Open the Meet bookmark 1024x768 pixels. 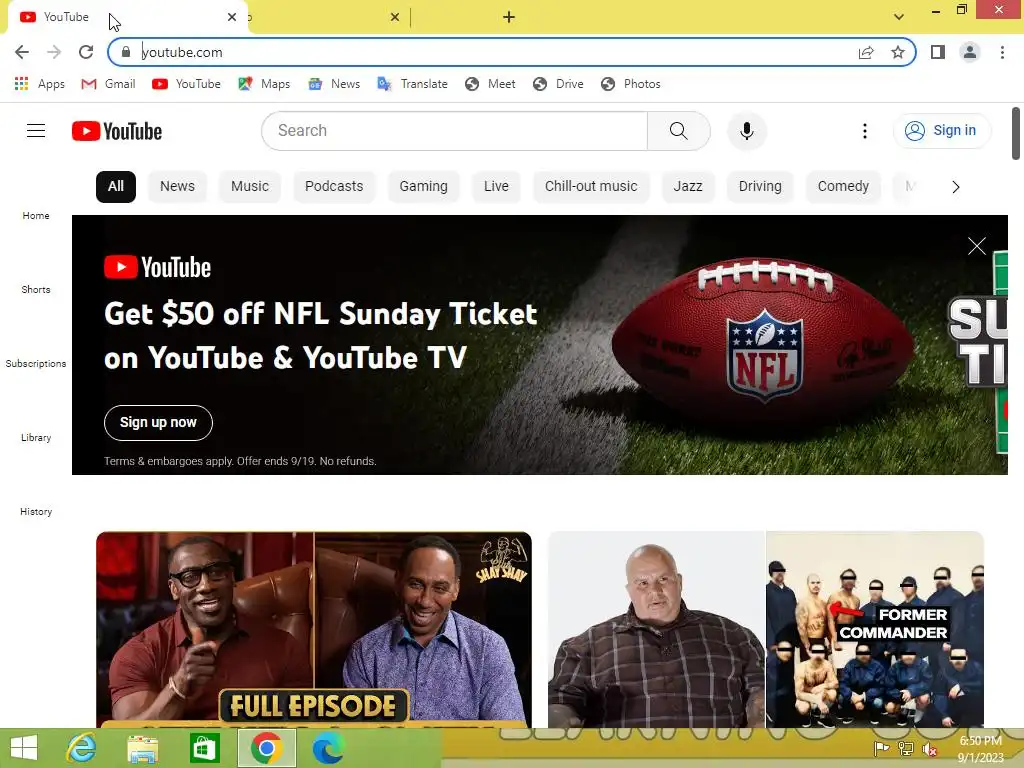(490, 84)
